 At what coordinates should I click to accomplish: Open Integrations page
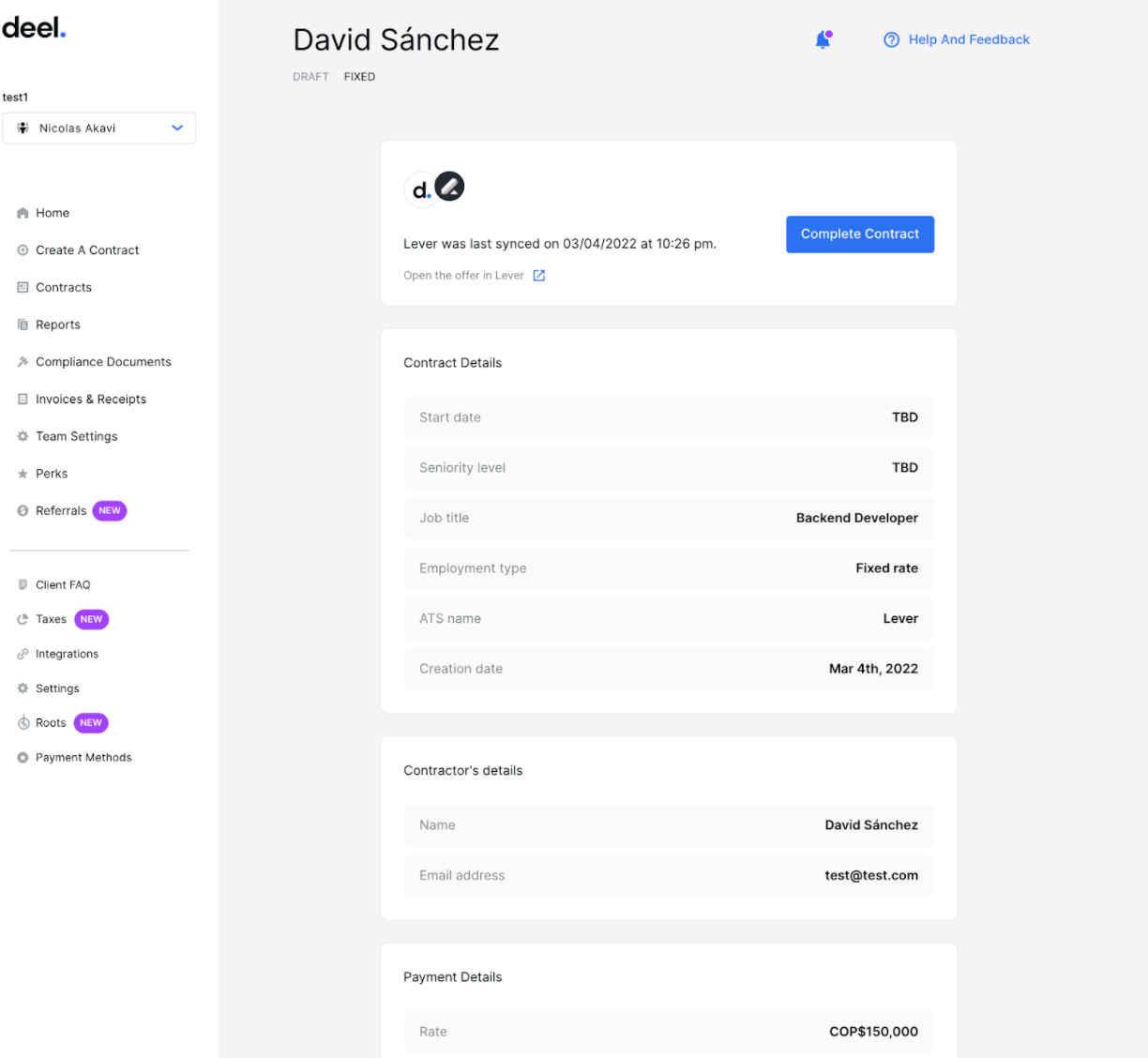pos(67,654)
